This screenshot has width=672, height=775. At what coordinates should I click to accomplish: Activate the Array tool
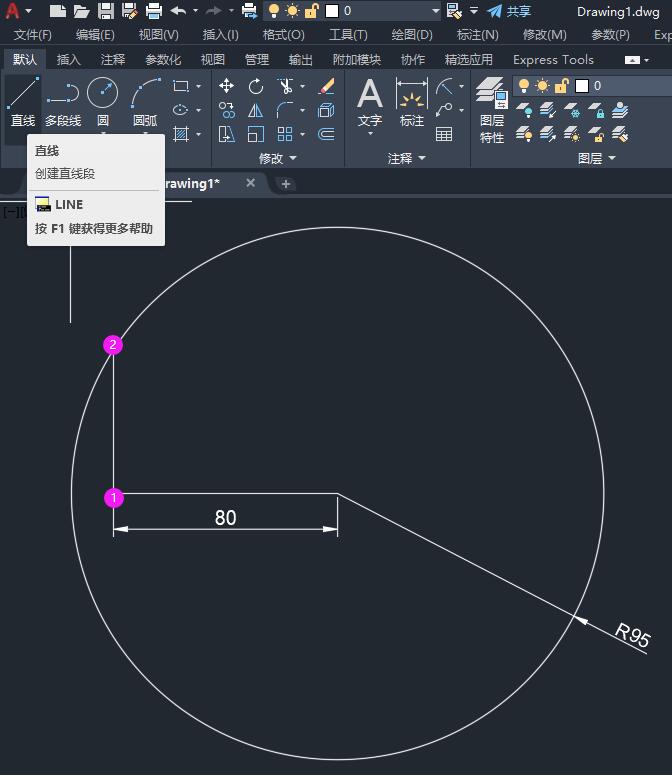[x=285, y=134]
